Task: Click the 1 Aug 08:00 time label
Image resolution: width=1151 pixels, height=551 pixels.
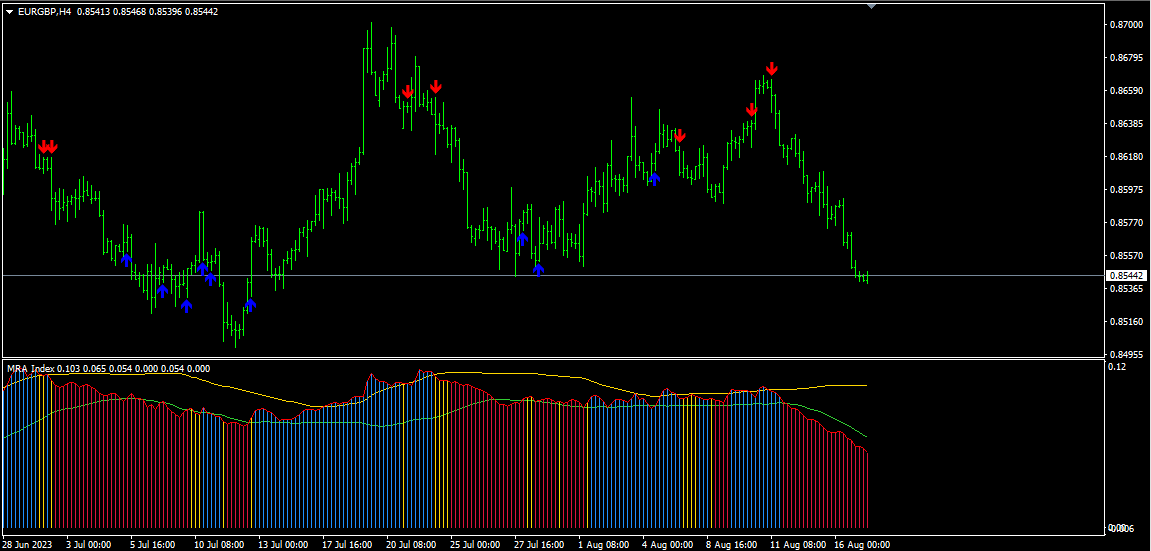Action: click(x=603, y=545)
